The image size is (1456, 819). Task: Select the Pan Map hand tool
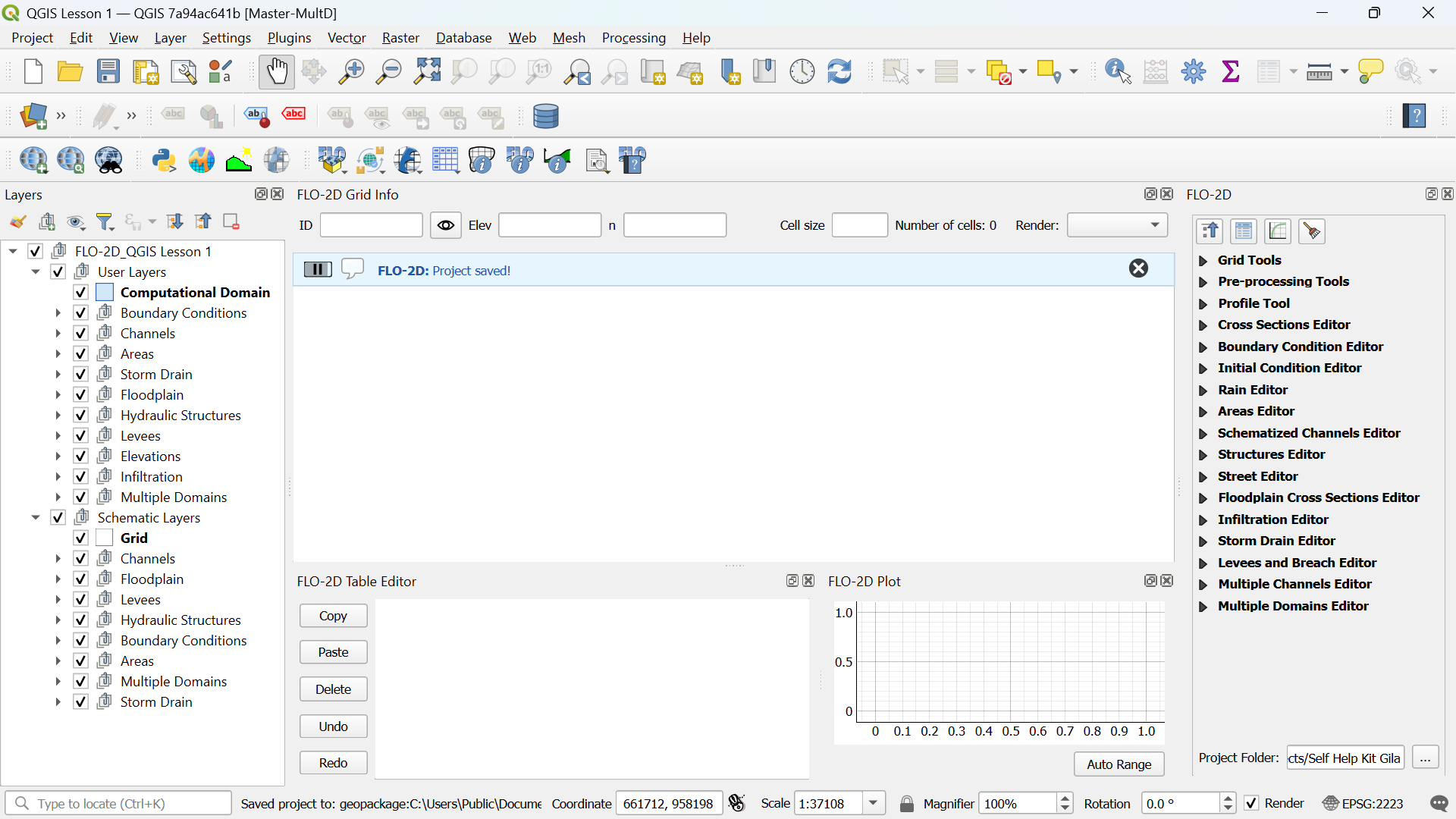click(277, 72)
